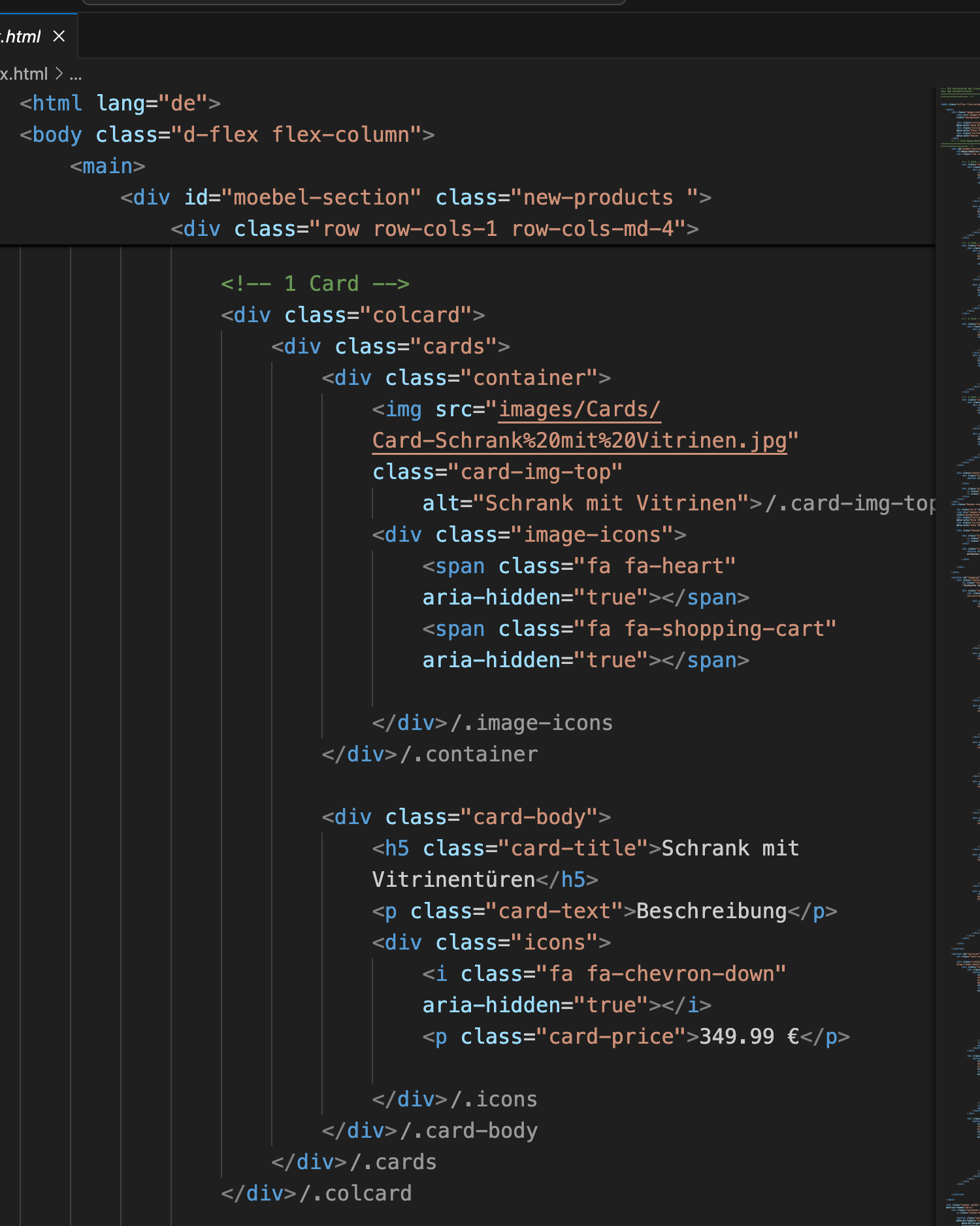Place cursor on the 349.99 € price text

[749, 1036]
